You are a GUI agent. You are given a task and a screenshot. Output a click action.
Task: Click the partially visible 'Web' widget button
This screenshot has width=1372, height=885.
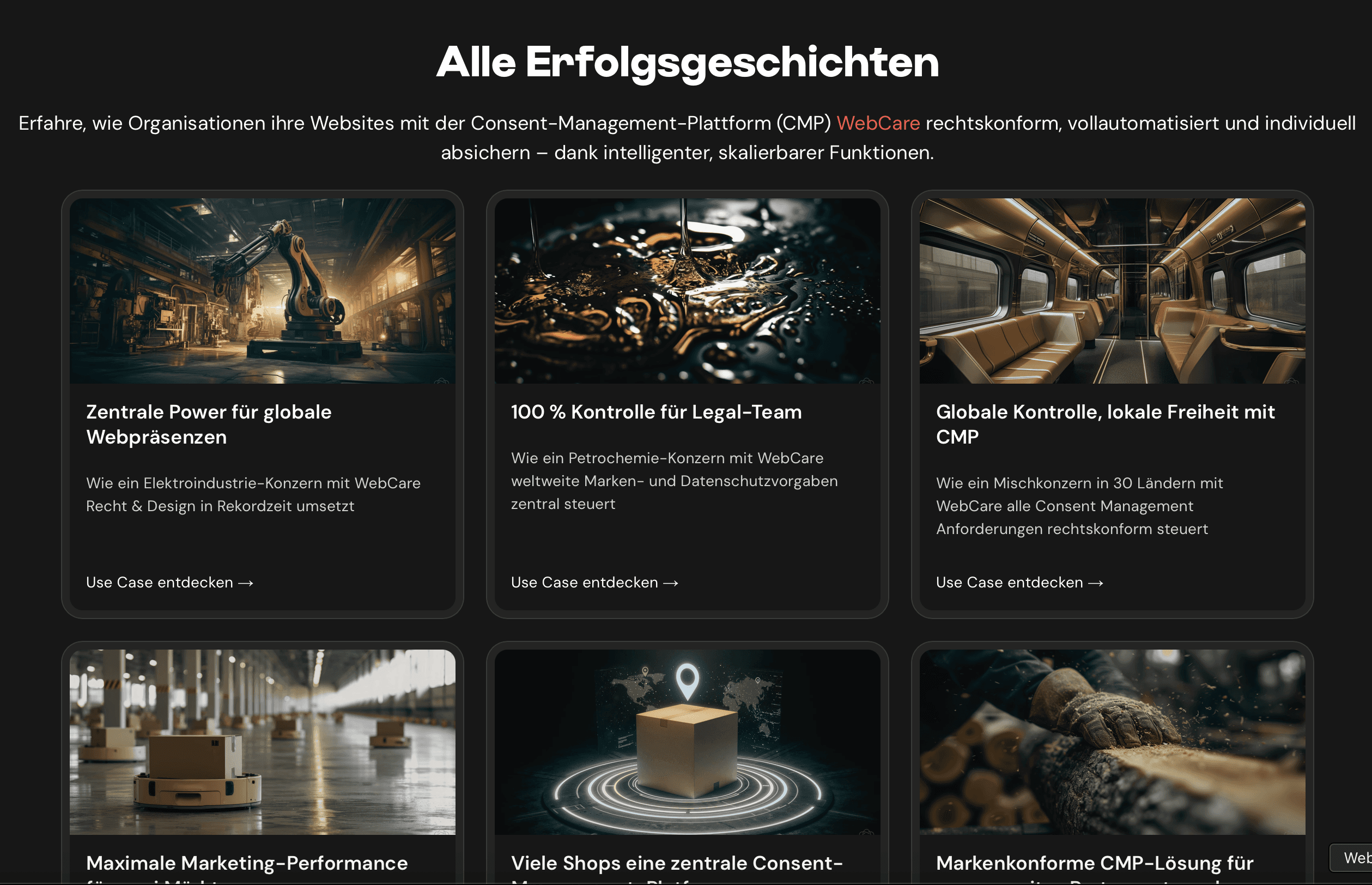(1351, 857)
